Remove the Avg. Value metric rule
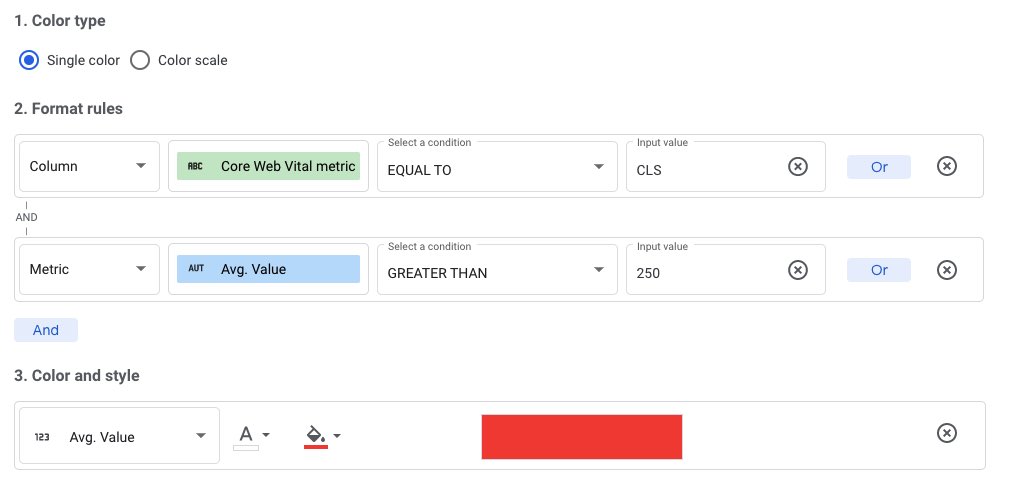 946,270
